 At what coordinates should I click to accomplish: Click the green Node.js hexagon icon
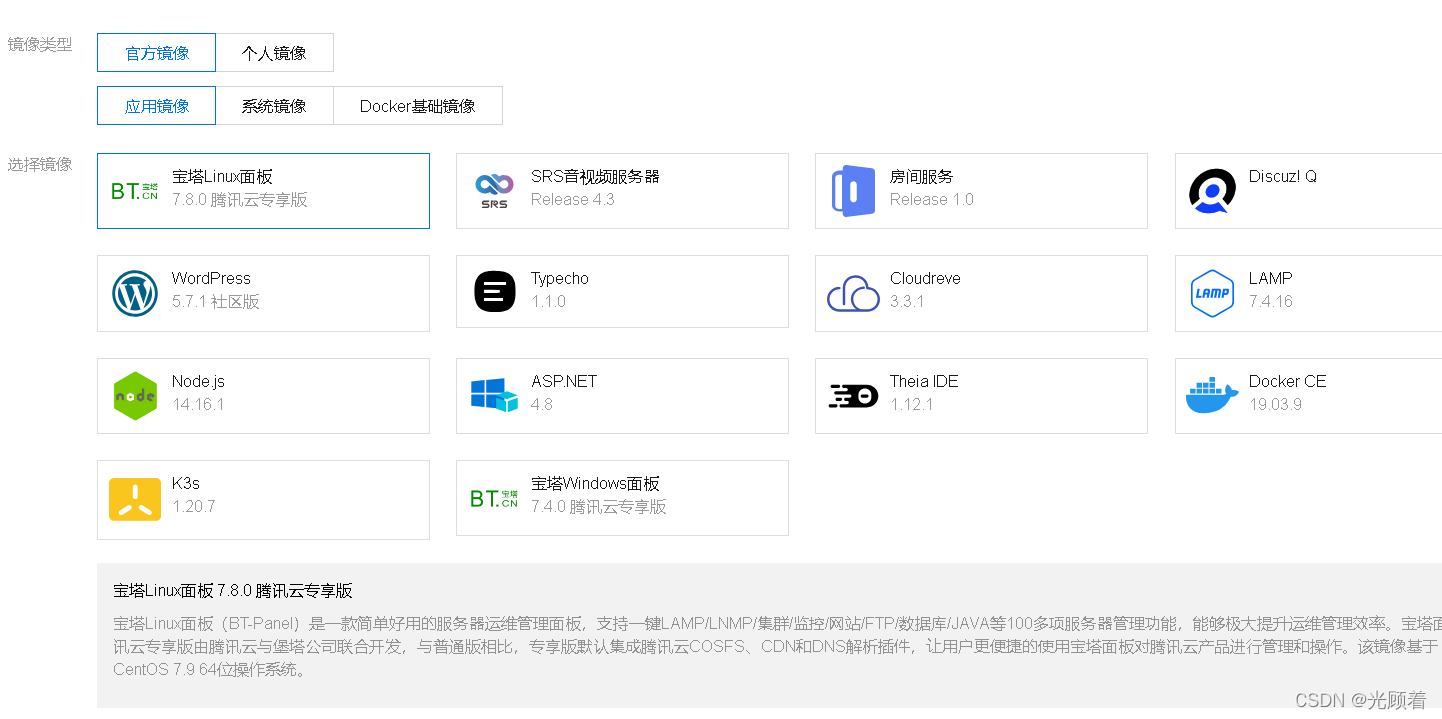(135, 396)
